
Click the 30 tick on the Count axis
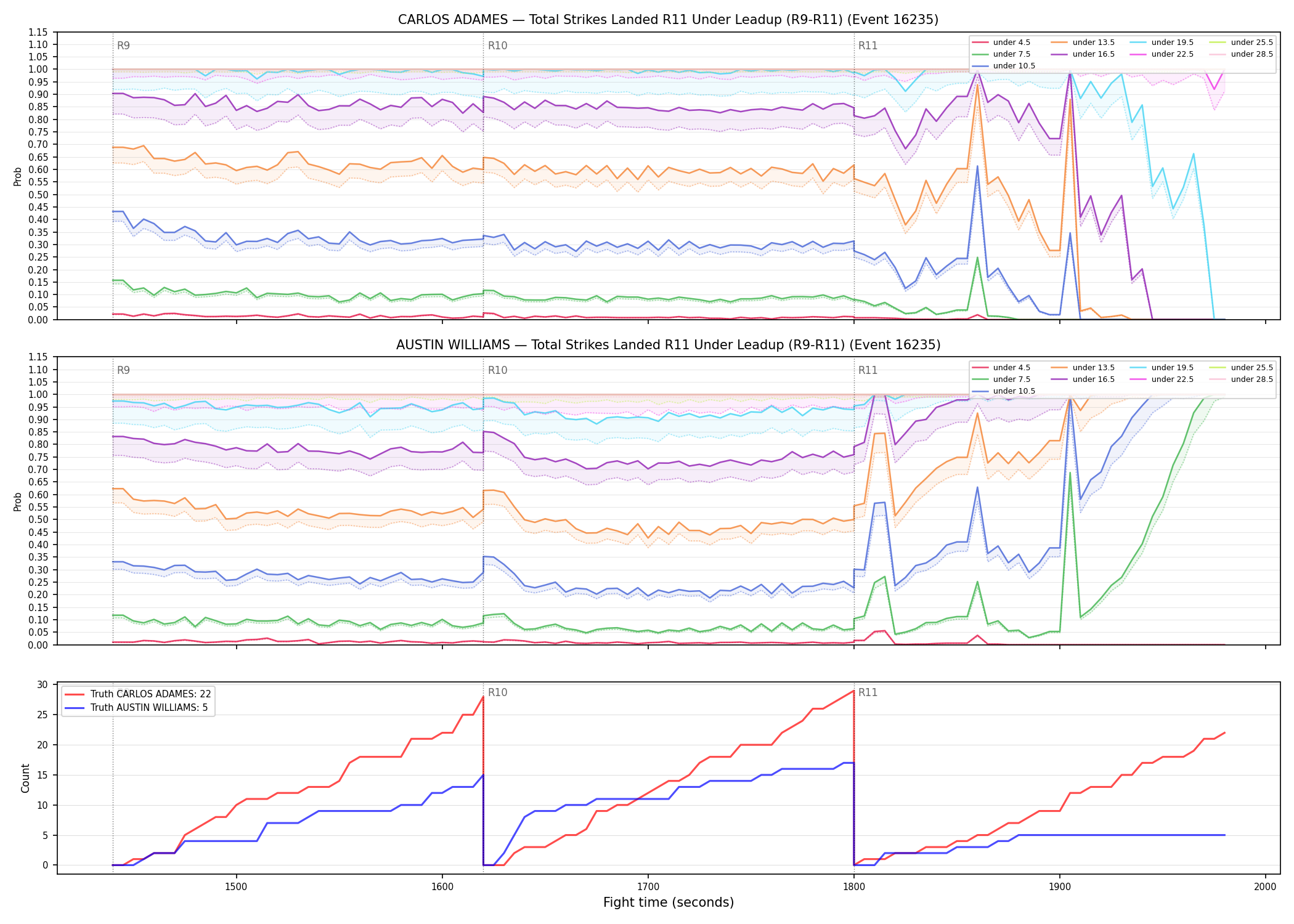tap(43, 685)
